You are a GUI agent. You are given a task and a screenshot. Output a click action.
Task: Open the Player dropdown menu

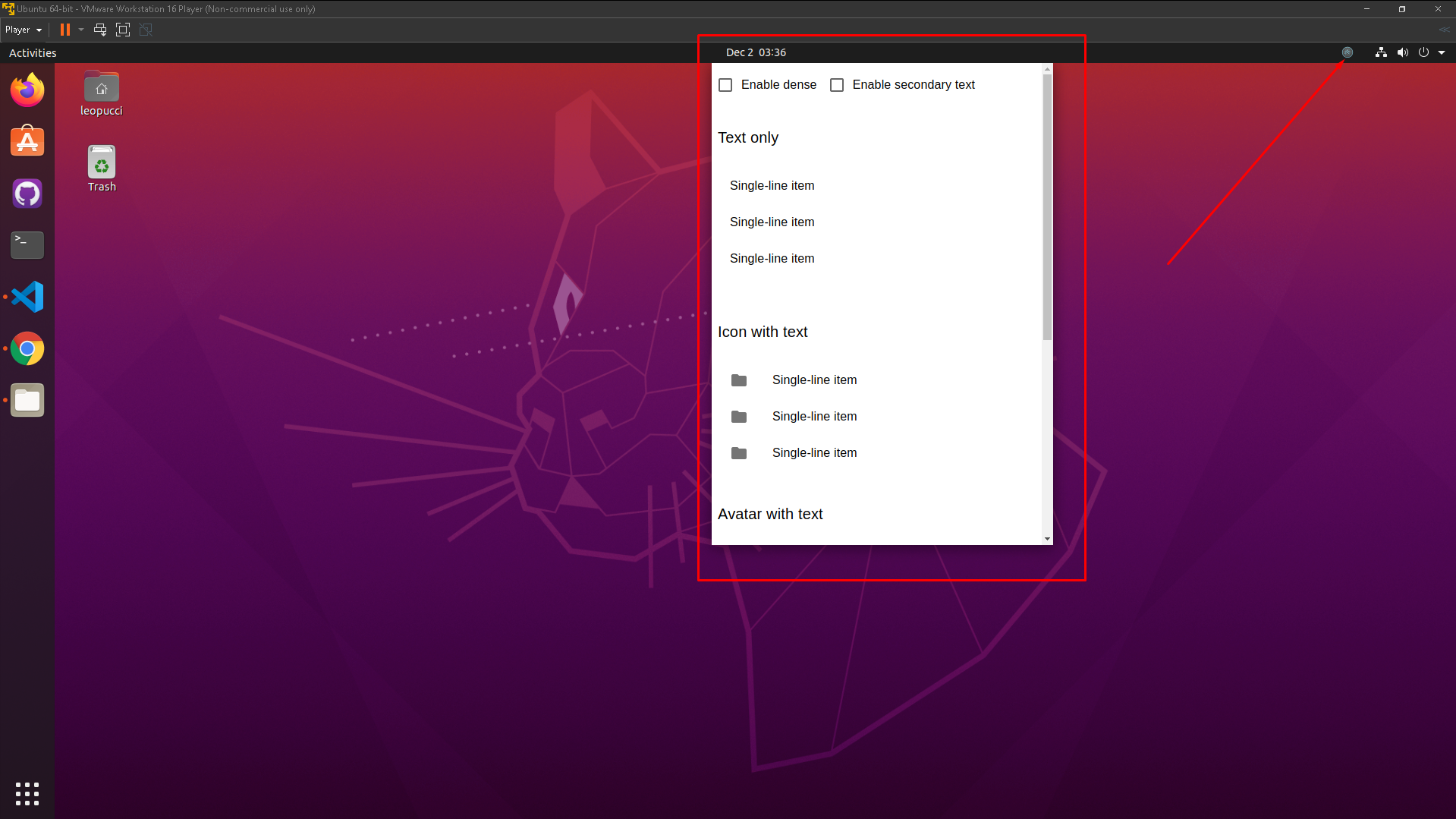(x=24, y=30)
